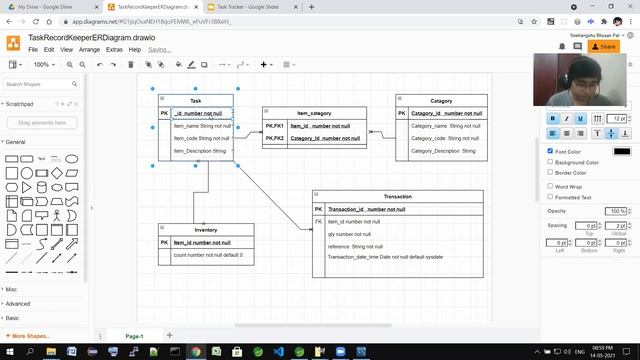
Task: Open the waypoints connector style dropdown
Action: [x=243, y=64]
